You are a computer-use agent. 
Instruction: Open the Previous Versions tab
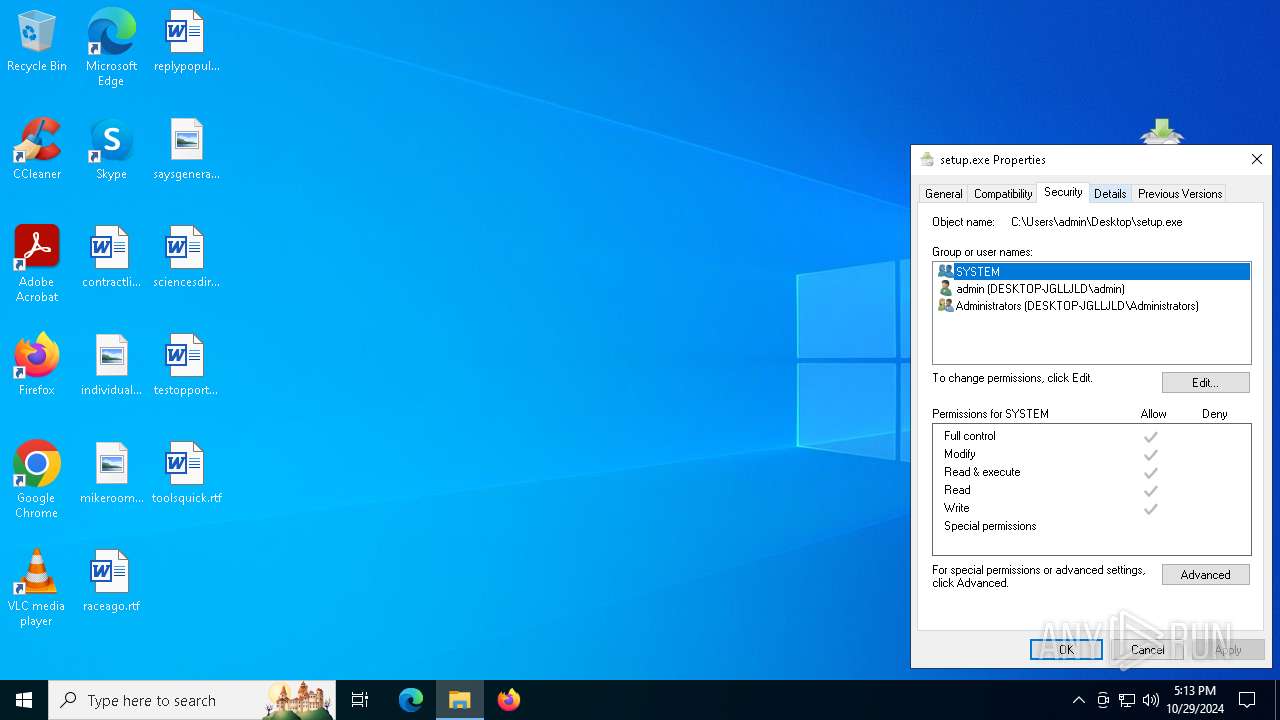[1179, 194]
